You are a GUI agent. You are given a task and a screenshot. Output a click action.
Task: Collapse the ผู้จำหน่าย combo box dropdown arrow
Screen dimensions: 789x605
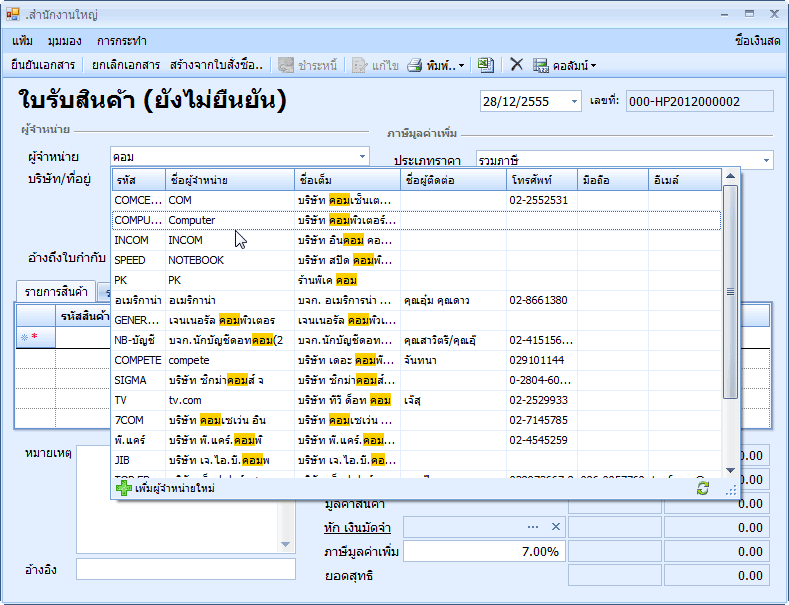(362, 157)
